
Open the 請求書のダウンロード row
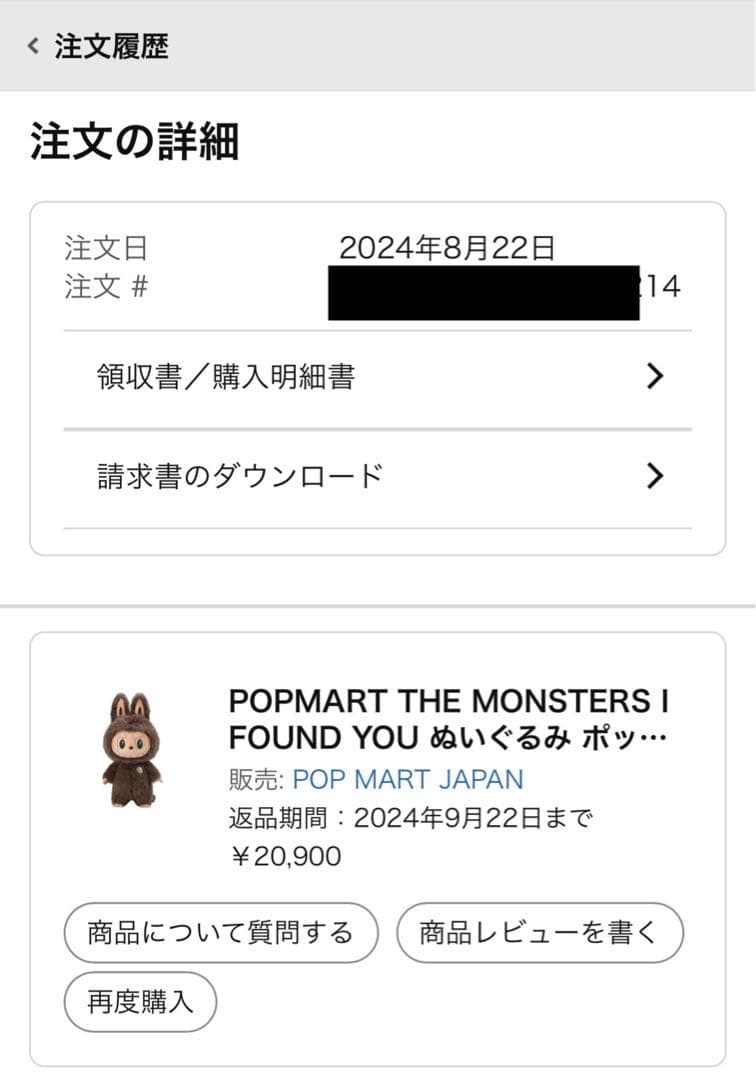(x=240, y=476)
